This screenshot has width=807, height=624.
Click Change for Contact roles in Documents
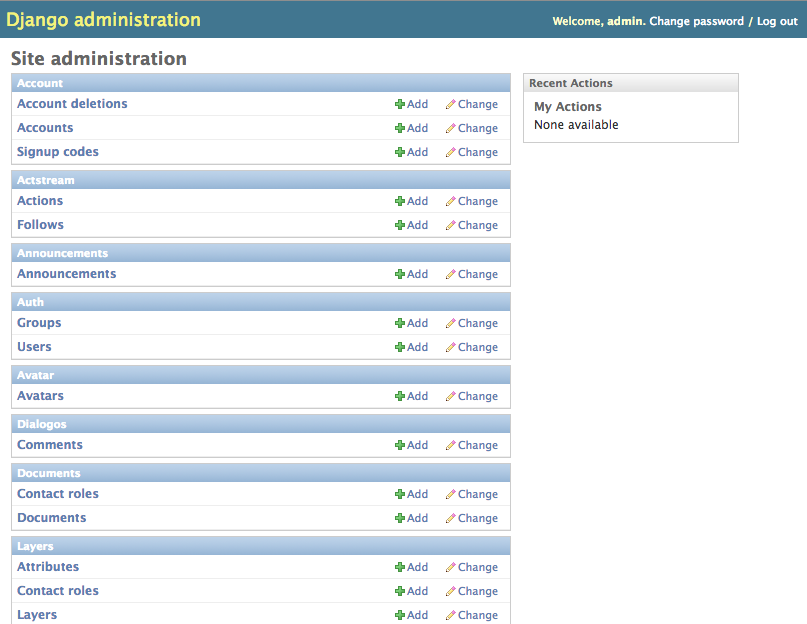pyautogui.click(x=472, y=494)
